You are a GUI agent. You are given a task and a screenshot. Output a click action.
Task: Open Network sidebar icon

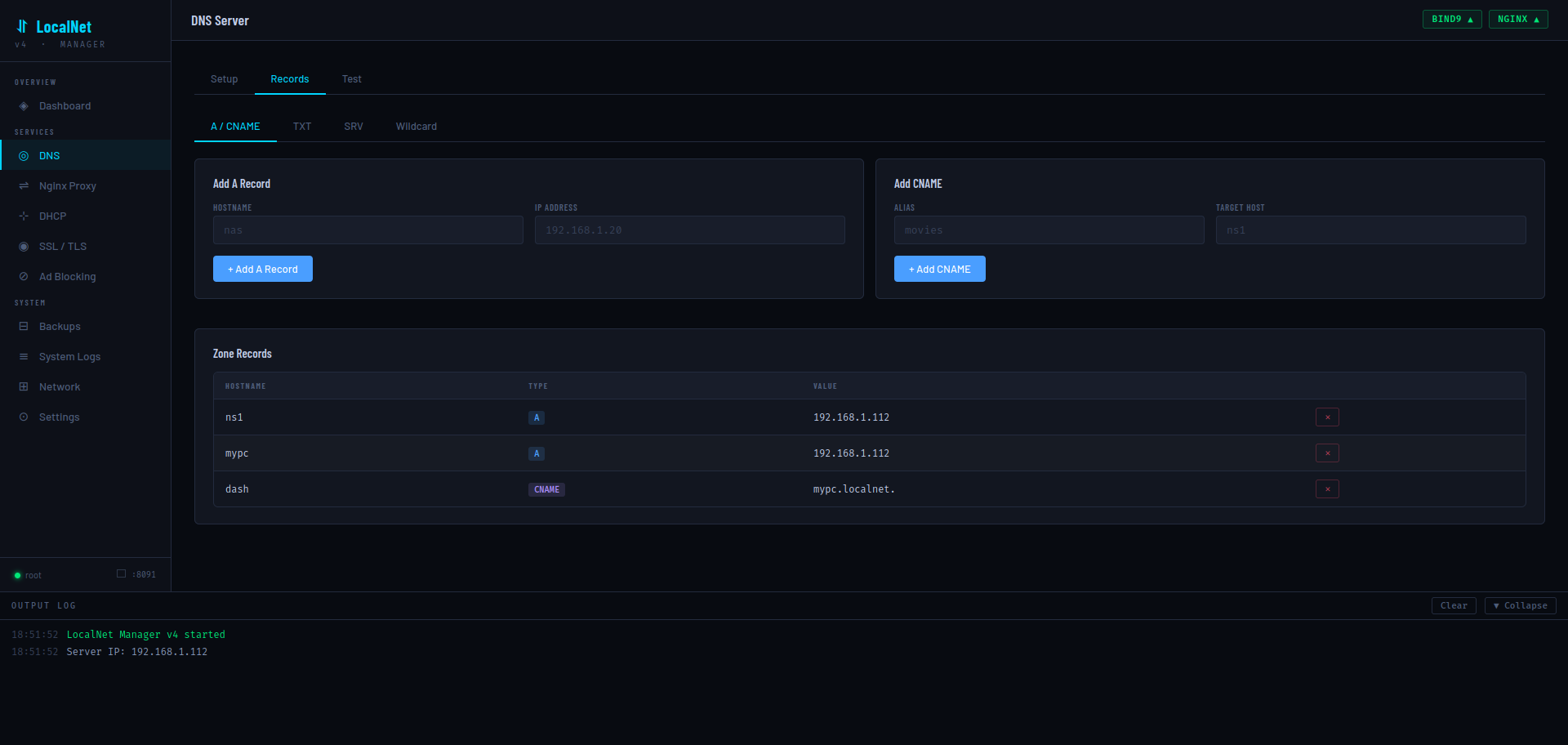[24, 387]
